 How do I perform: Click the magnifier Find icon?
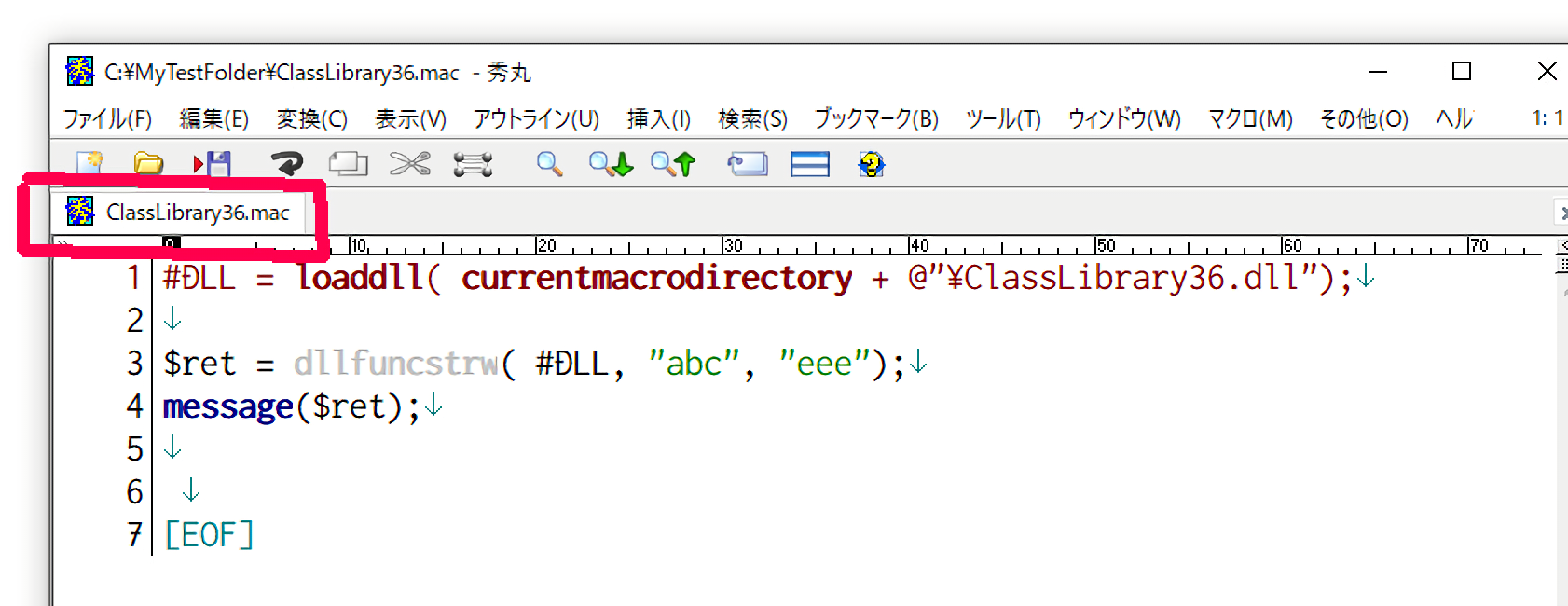[x=549, y=165]
